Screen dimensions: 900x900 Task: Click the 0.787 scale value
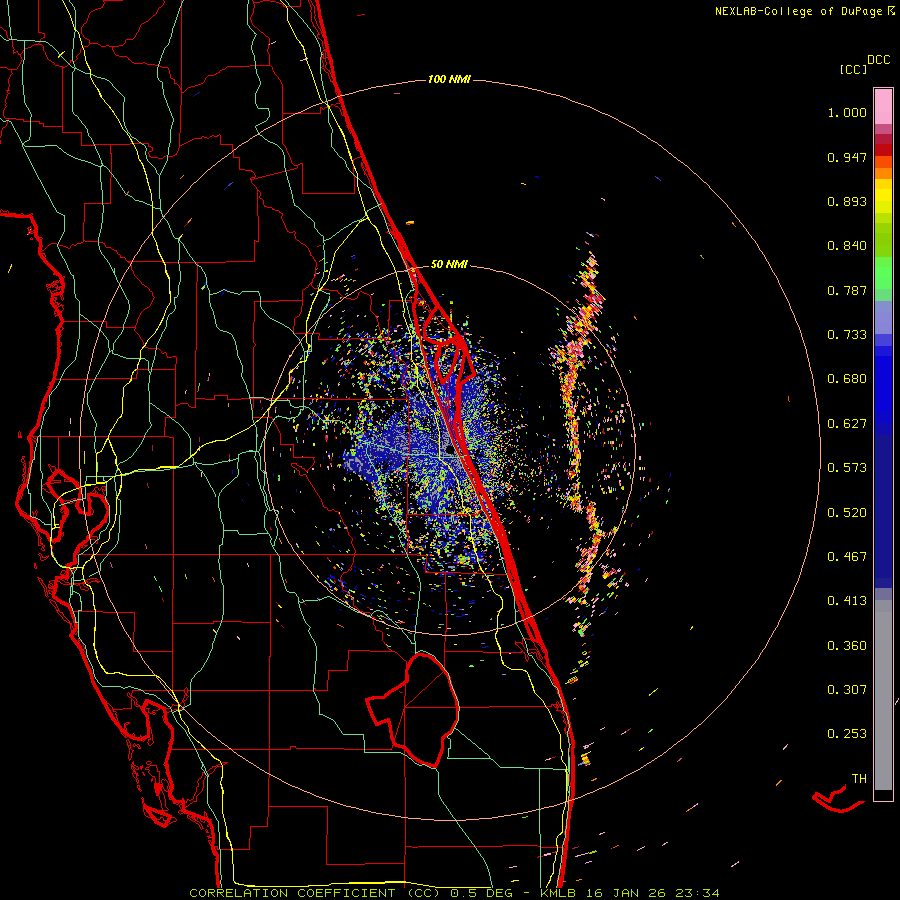tap(847, 290)
